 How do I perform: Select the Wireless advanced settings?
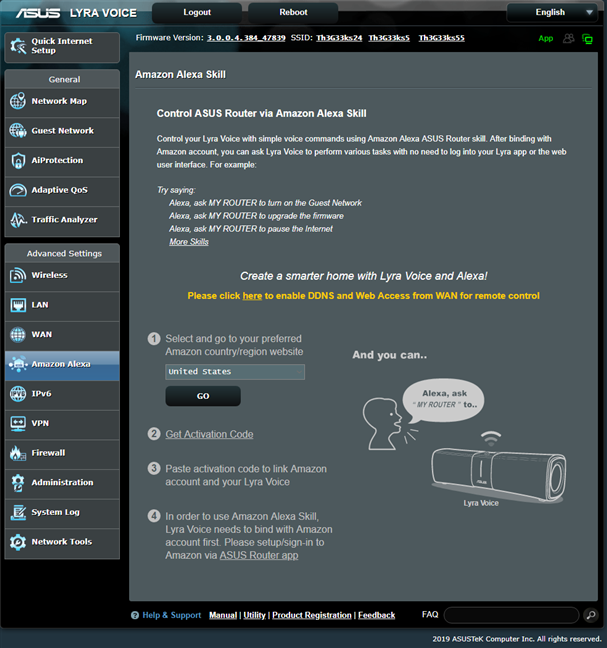point(62,276)
